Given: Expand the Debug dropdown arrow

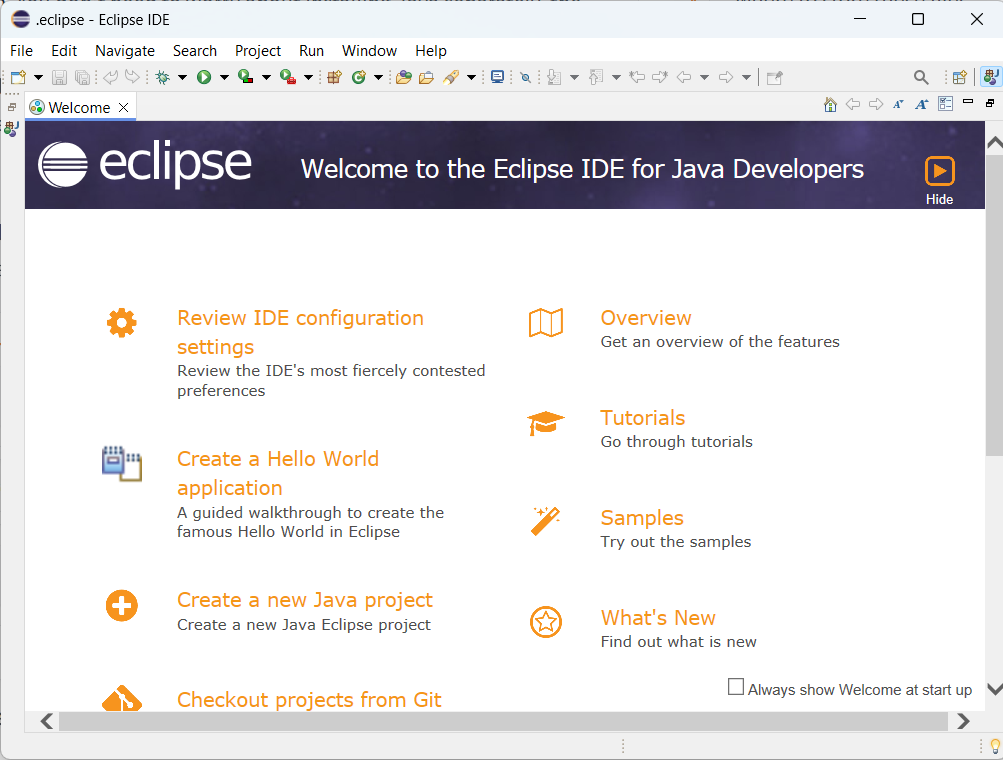Looking at the screenshot, I should pos(182,77).
